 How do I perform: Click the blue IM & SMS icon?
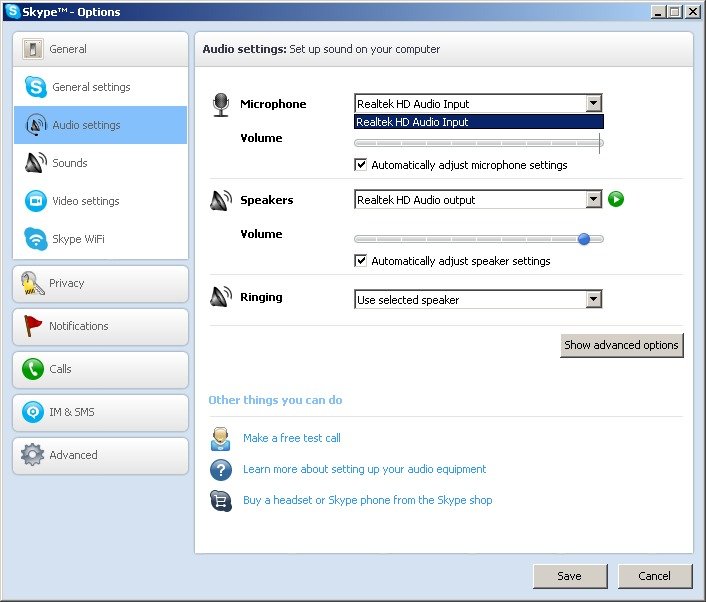(x=33, y=412)
